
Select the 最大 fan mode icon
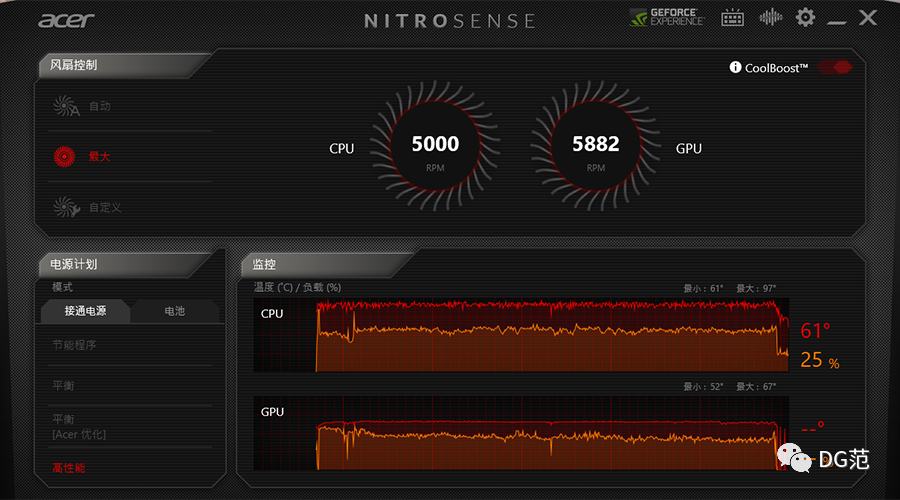(64, 156)
